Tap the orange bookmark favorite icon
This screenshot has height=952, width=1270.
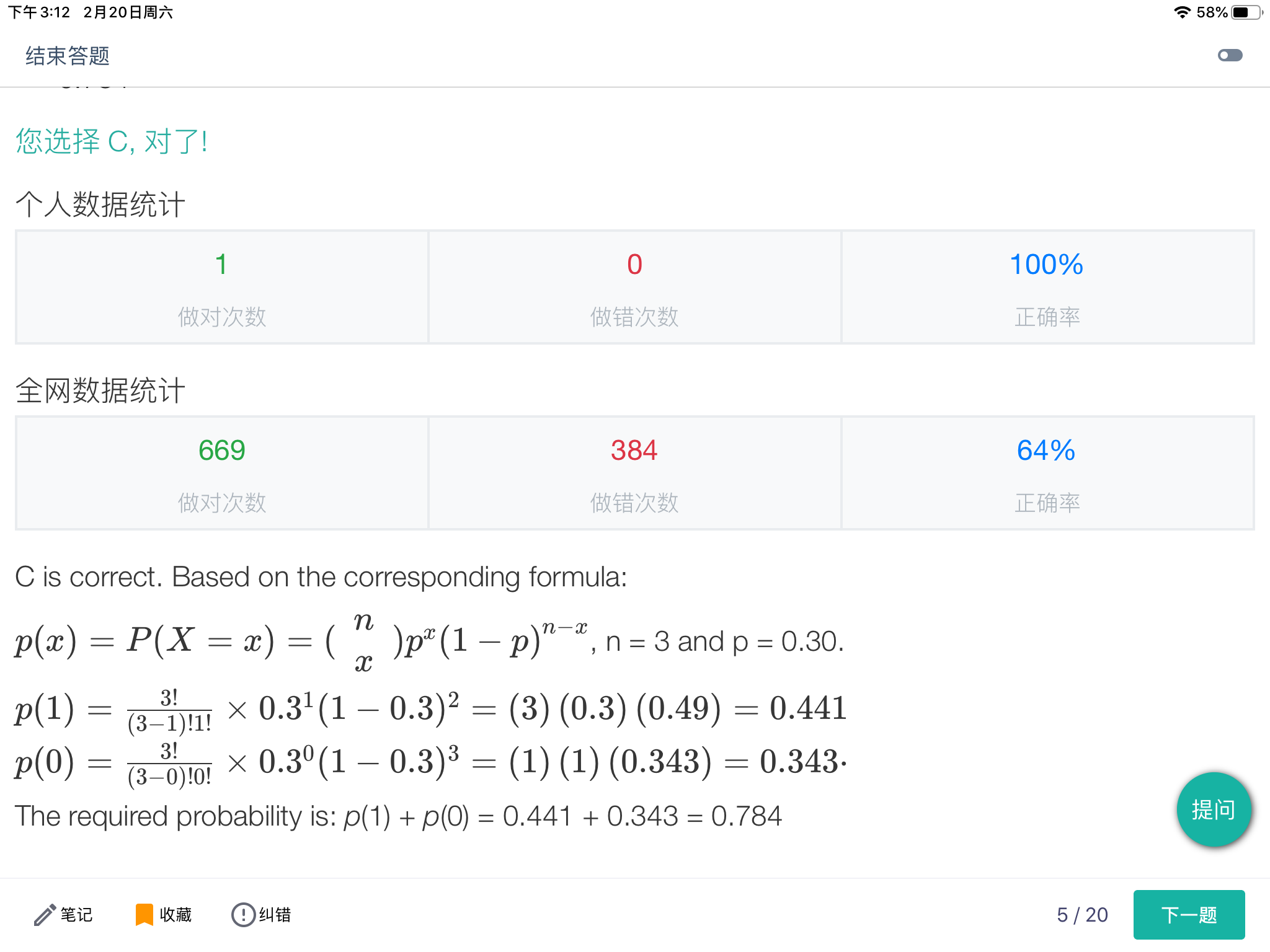click(144, 915)
